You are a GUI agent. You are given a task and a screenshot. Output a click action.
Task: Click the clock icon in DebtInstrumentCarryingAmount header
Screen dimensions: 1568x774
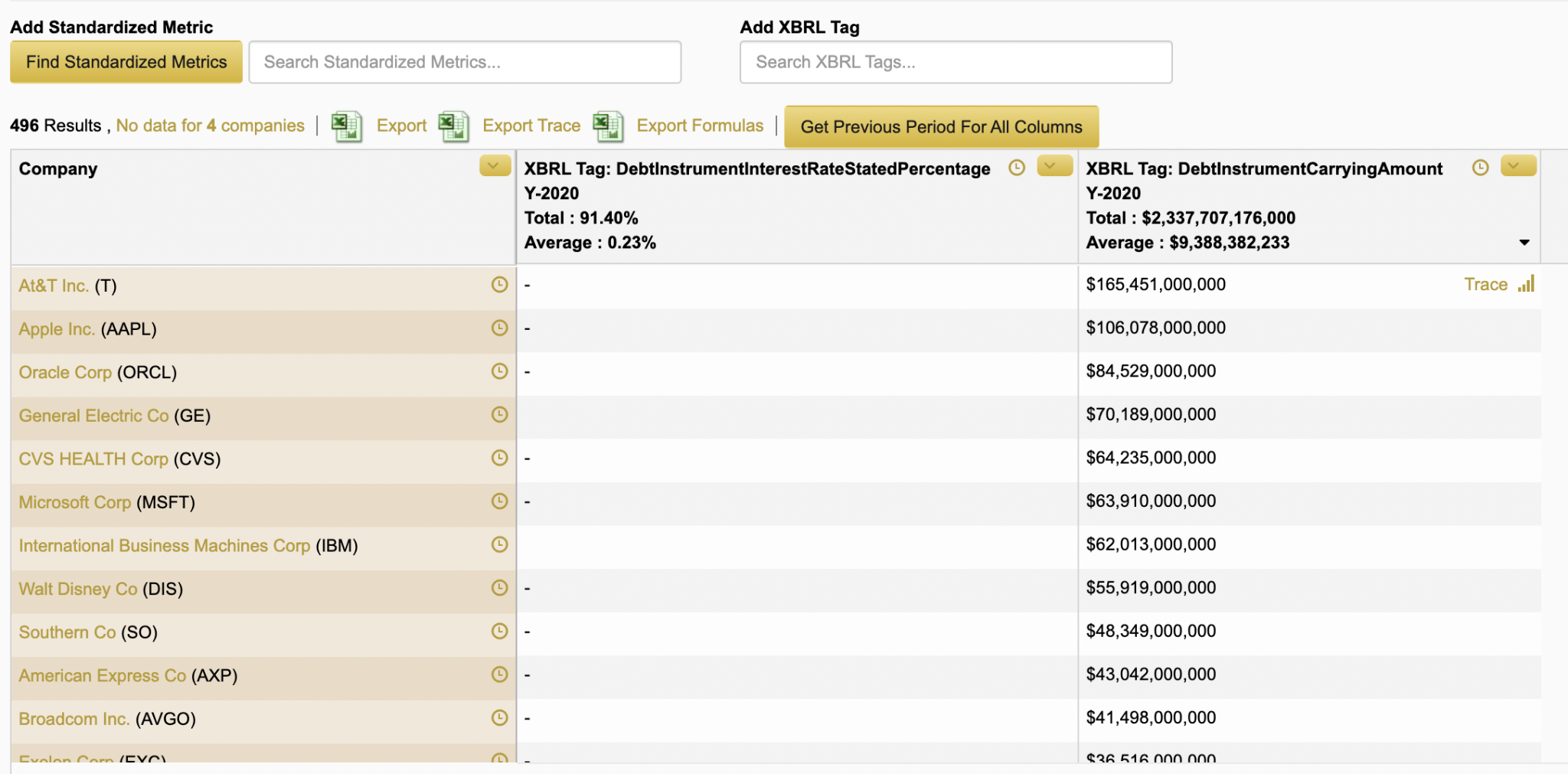pyautogui.click(x=1480, y=168)
